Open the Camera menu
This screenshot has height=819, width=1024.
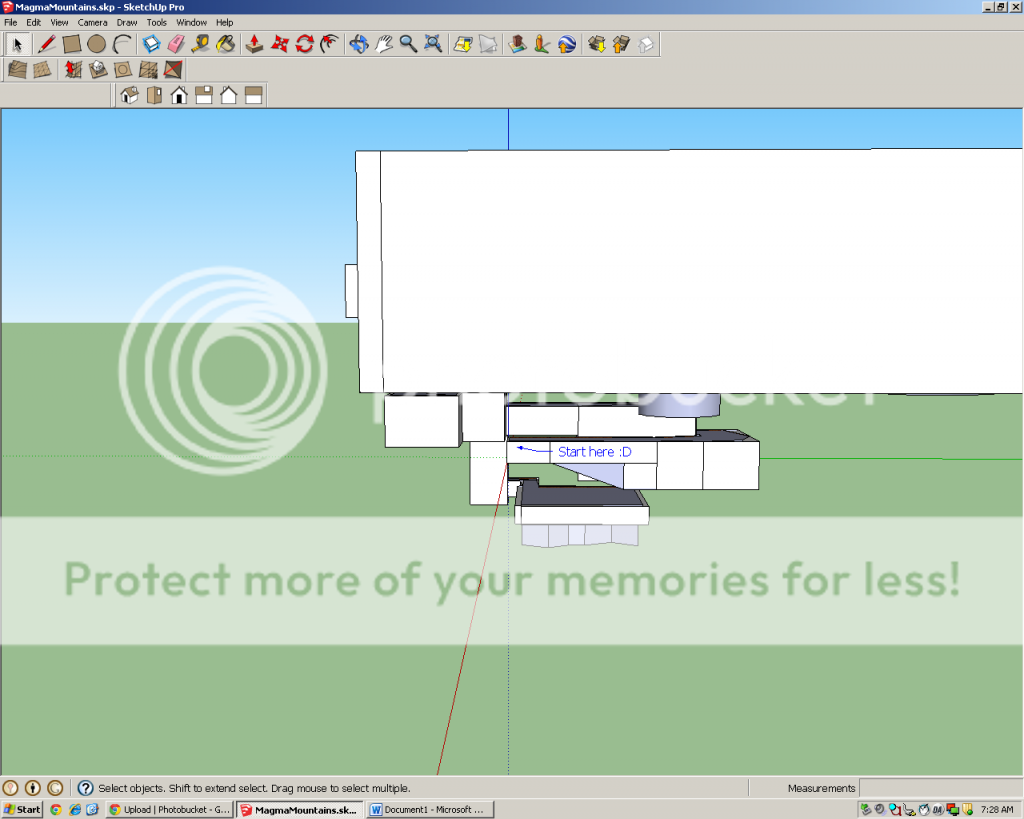92,22
